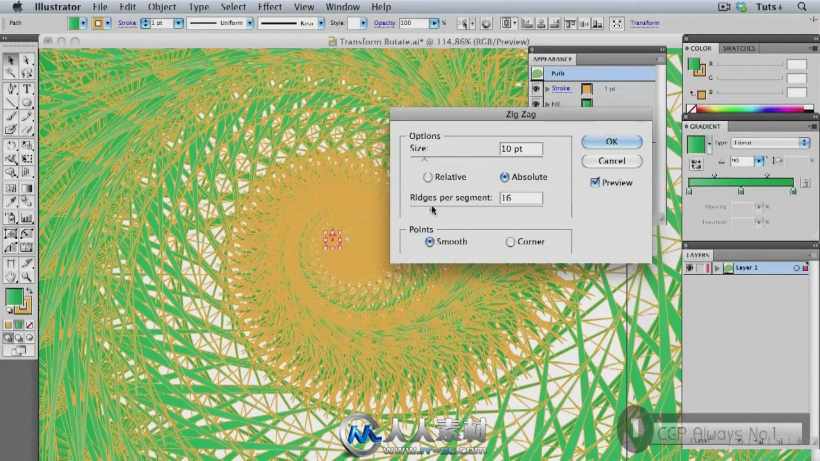Open the brush definition dropdown
820x461 pixels.
pyautogui.click(x=321, y=24)
